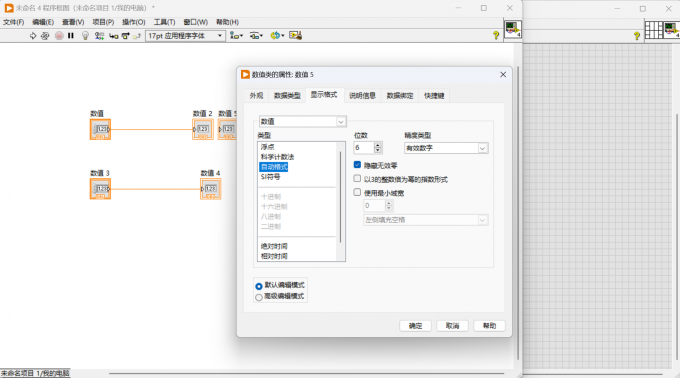Open the 精度类型 有效数字 dropdown
The width and height of the screenshot is (680, 378).
[x=446, y=148]
